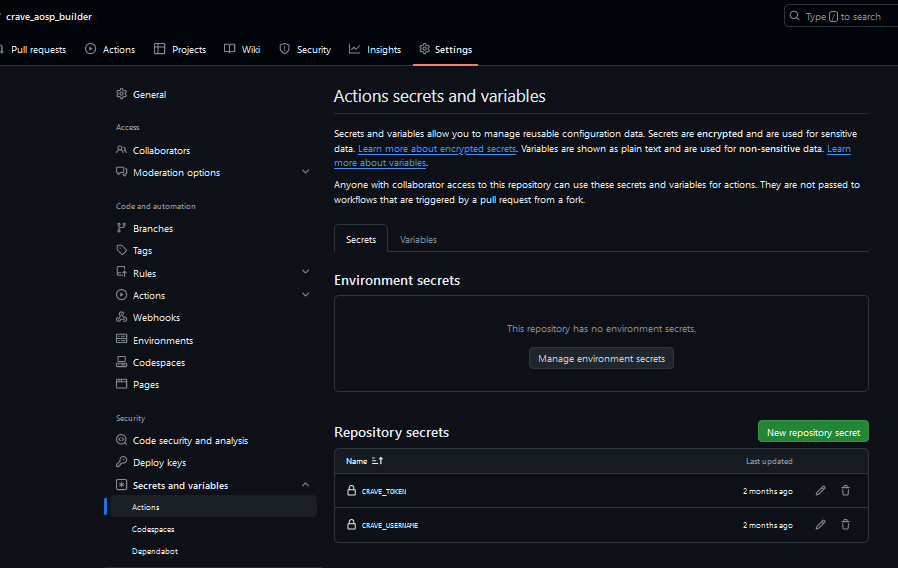Click the Security shield icon in top nav

pyautogui.click(x=285, y=49)
